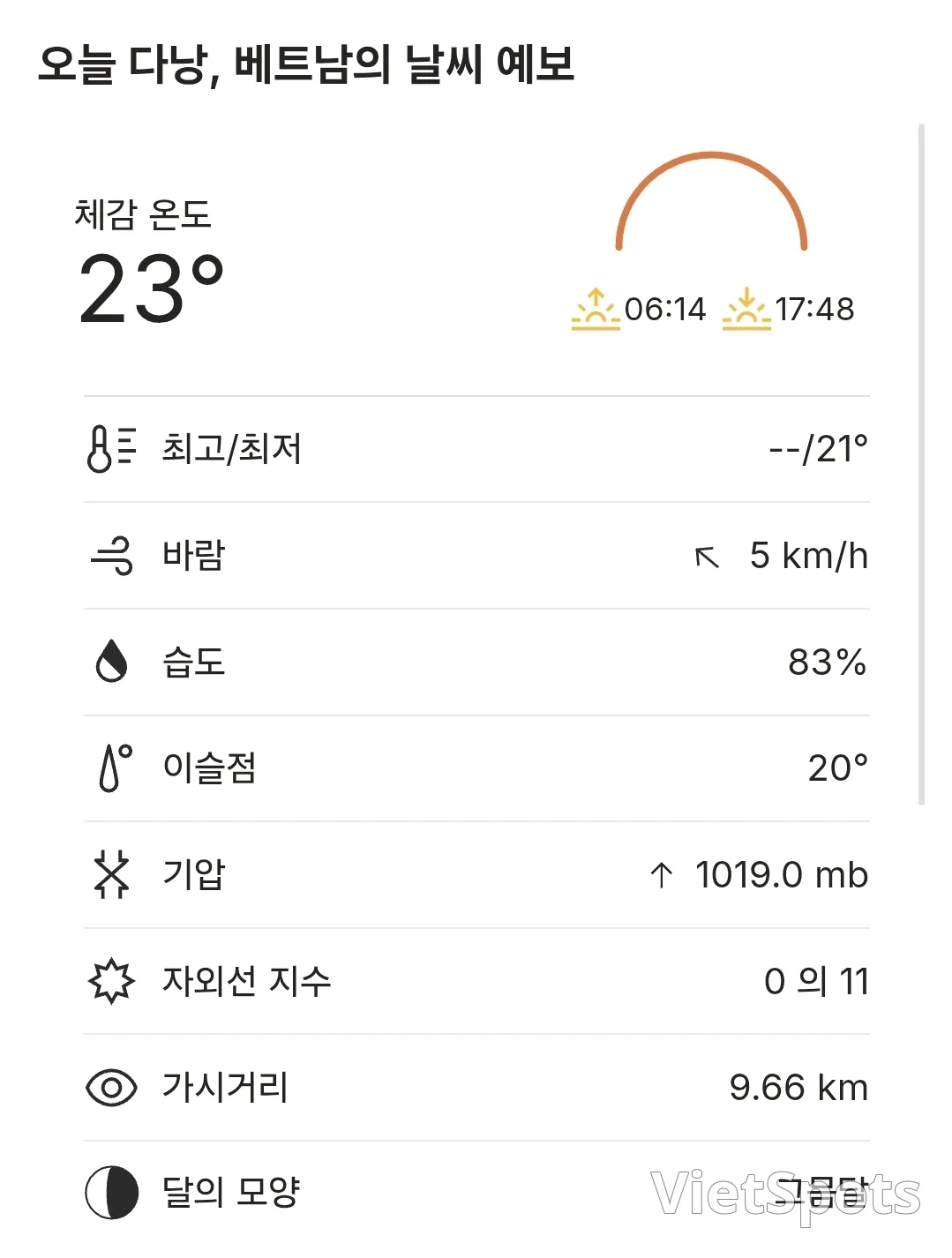Click the wind icon beside 바람

(x=112, y=556)
